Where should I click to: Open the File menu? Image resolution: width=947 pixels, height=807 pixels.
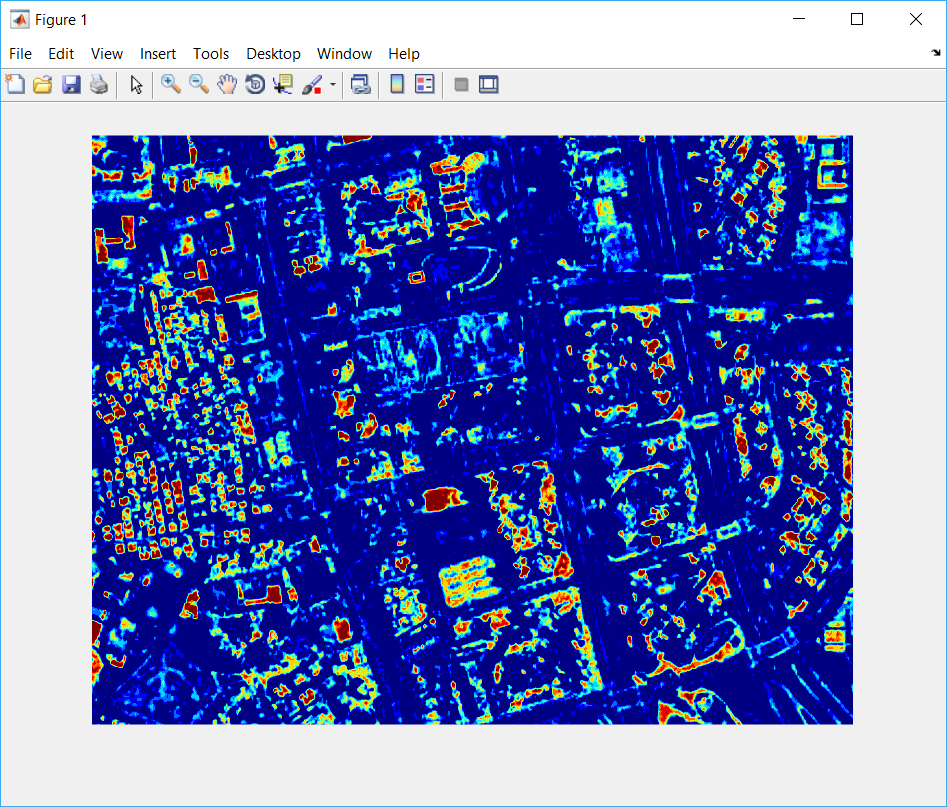pyautogui.click(x=20, y=54)
